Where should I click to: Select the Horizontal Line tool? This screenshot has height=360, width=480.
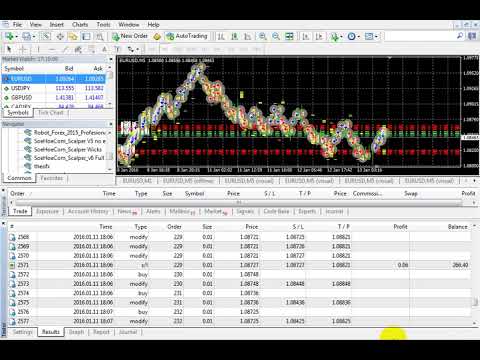click(52, 49)
